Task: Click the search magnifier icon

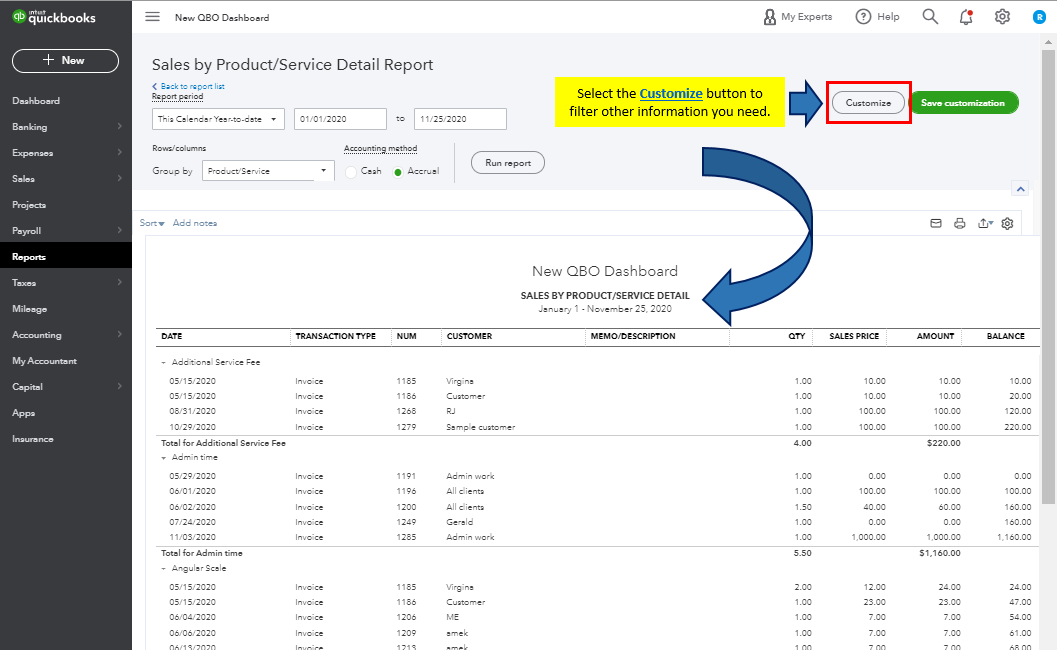Action: click(x=930, y=17)
